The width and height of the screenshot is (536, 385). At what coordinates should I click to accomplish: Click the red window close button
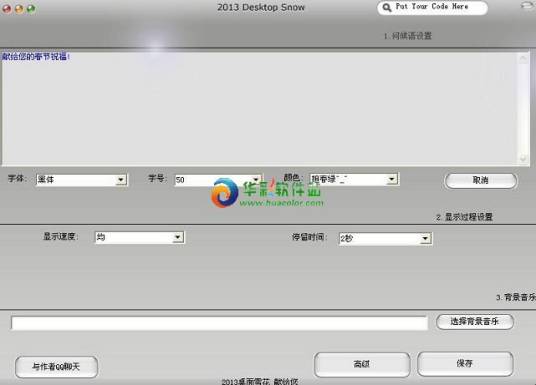tap(7, 9)
